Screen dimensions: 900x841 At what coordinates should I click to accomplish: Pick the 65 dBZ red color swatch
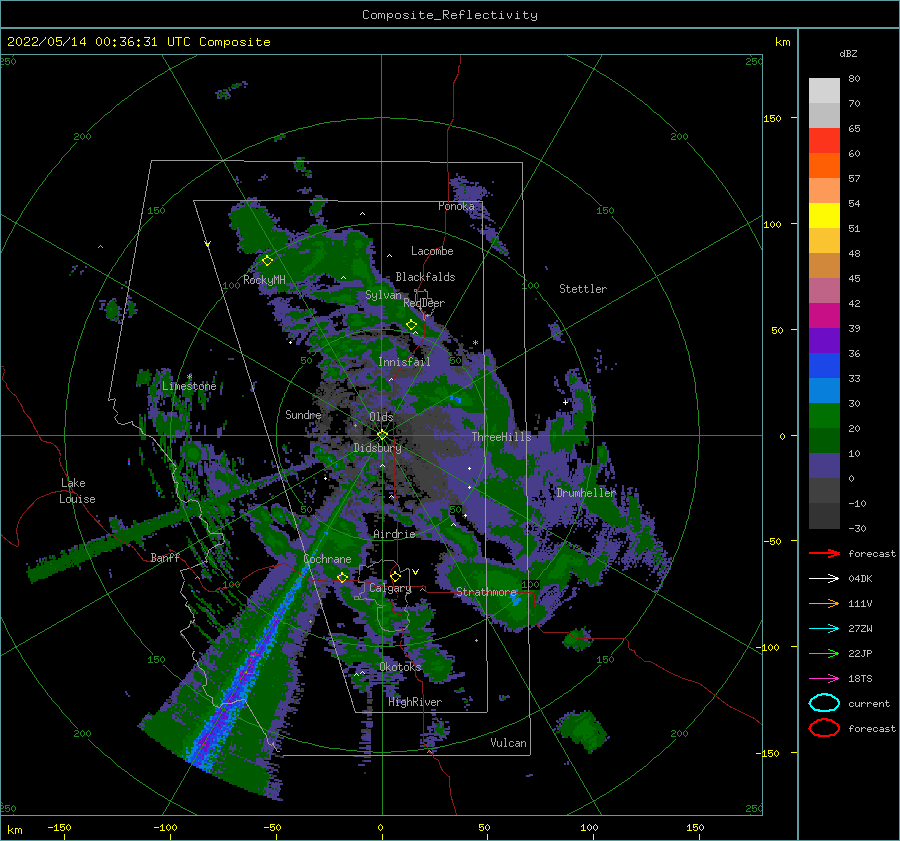[x=824, y=141]
